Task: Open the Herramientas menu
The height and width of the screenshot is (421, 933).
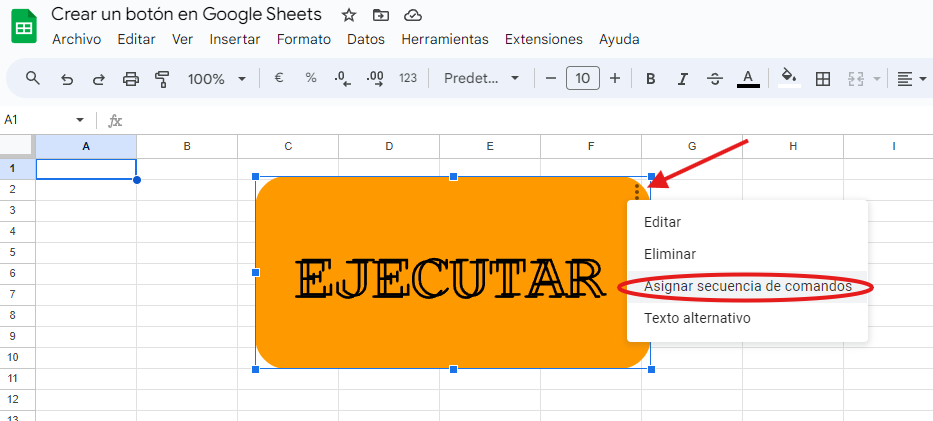Action: [445, 39]
